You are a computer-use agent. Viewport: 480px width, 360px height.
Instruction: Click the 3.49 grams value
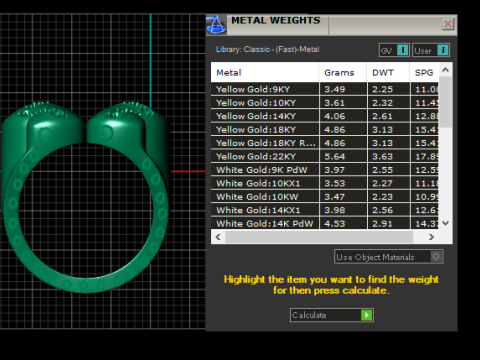335,89
